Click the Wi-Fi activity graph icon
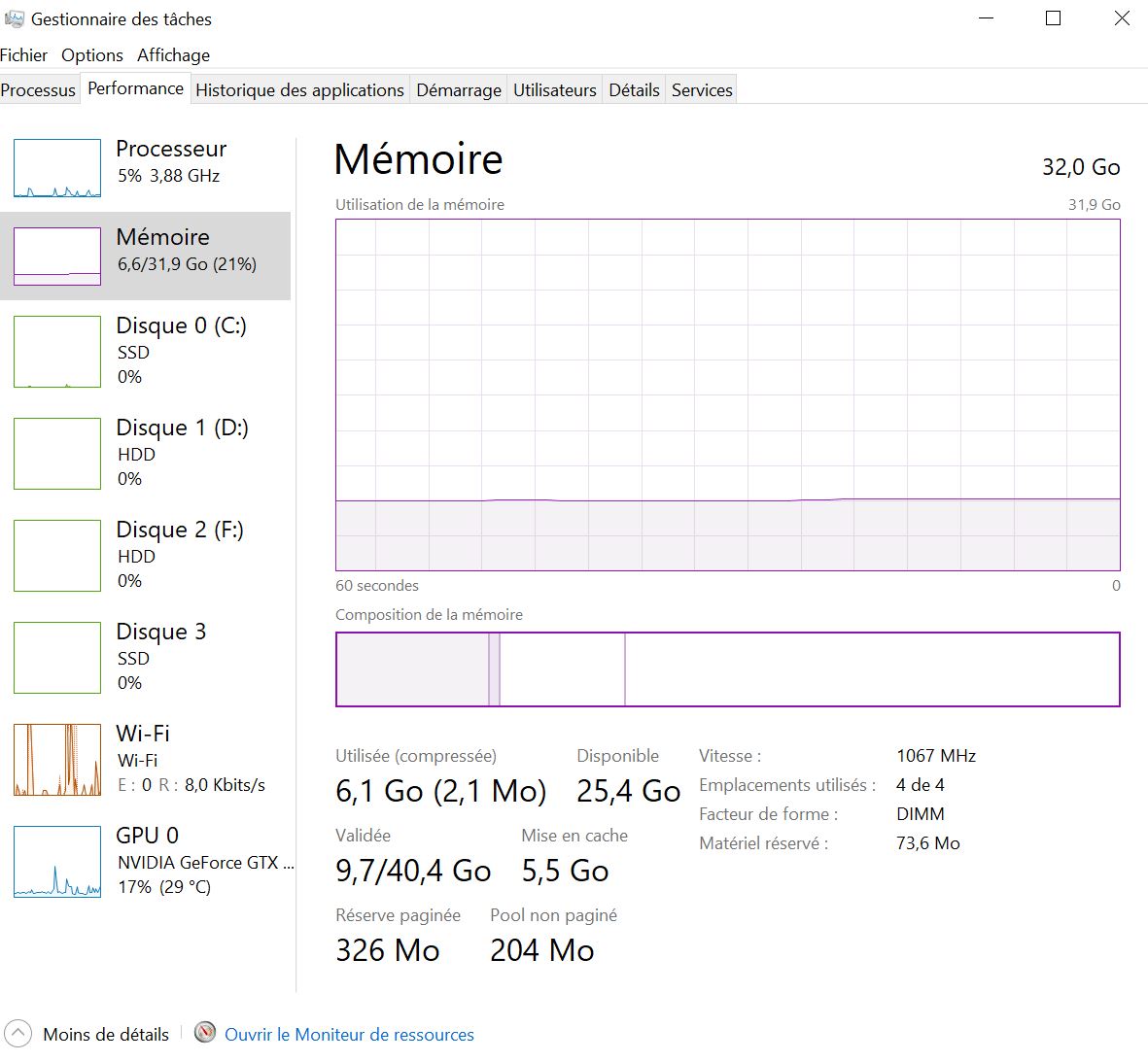 [x=57, y=760]
